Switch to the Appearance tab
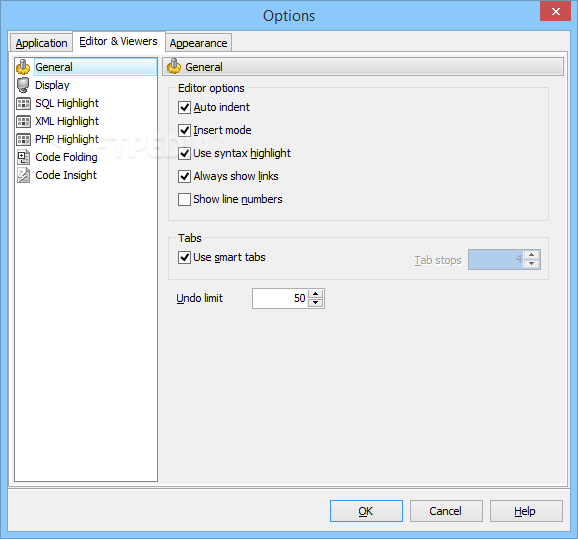Screen dimensions: 578x539 [x=198, y=43]
